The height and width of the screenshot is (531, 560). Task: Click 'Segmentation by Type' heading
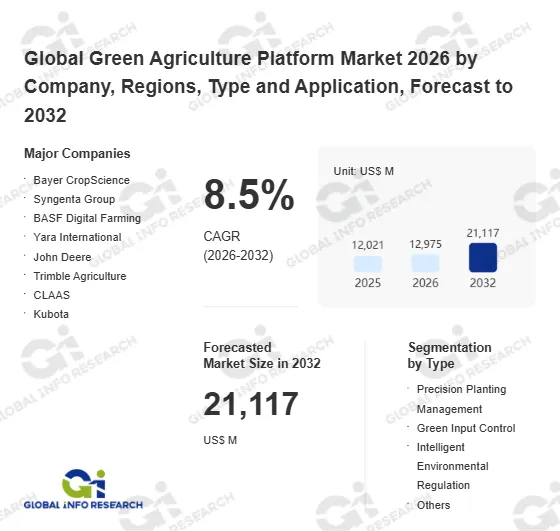point(450,355)
